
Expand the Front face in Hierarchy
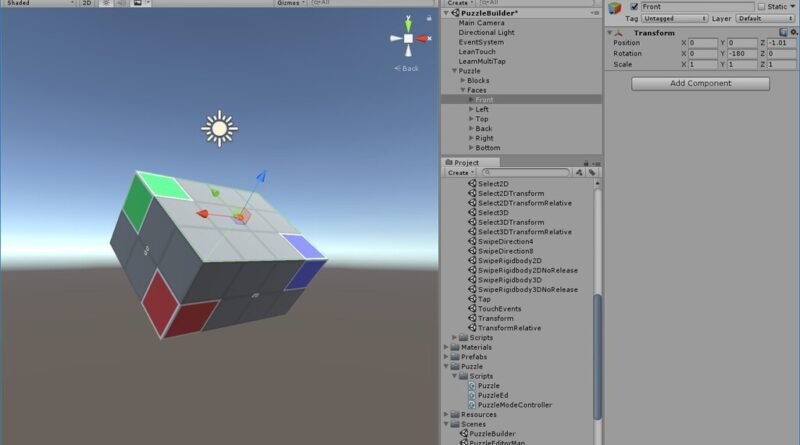pos(471,100)
